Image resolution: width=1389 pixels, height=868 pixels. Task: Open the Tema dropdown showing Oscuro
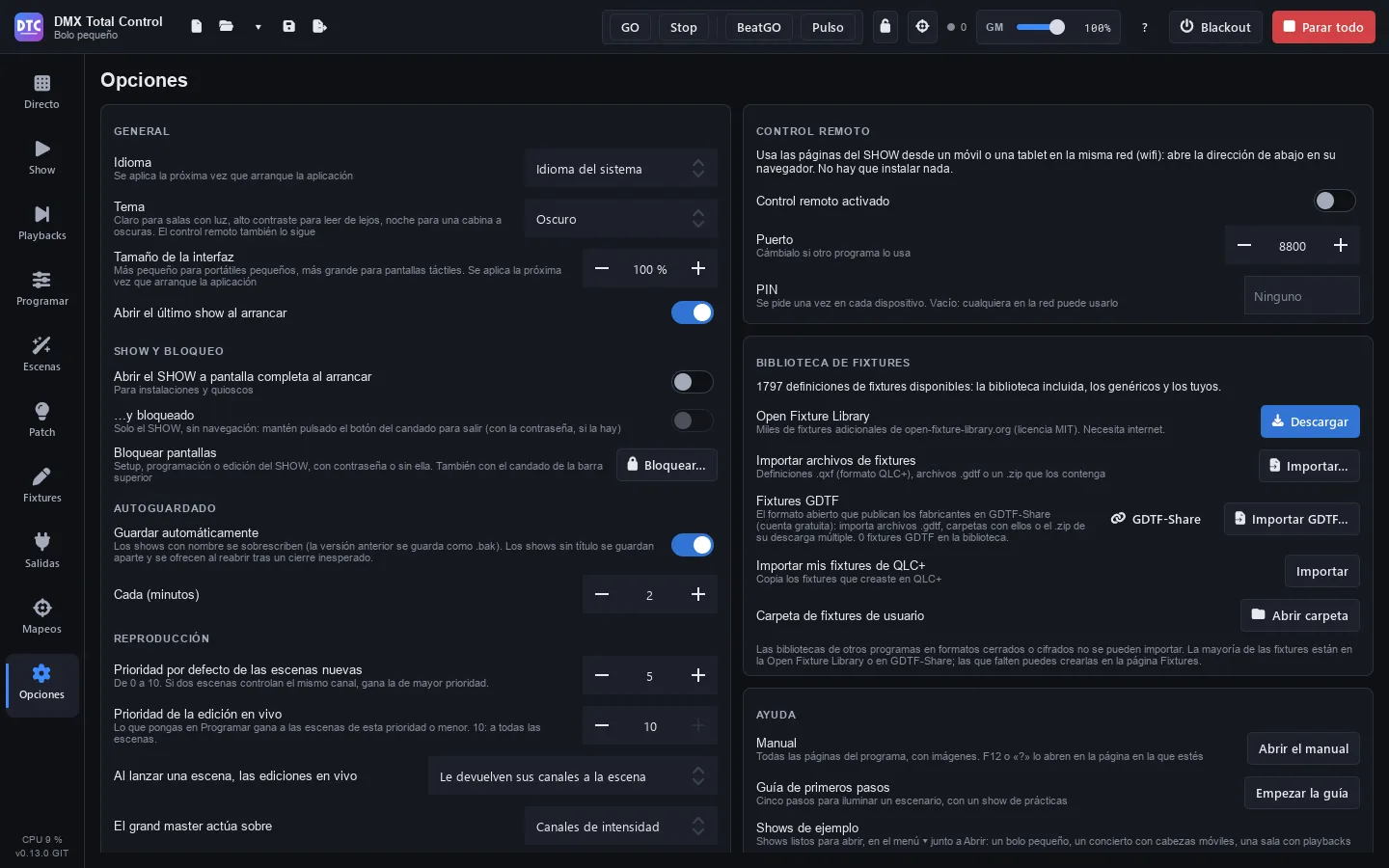point(621,219)
